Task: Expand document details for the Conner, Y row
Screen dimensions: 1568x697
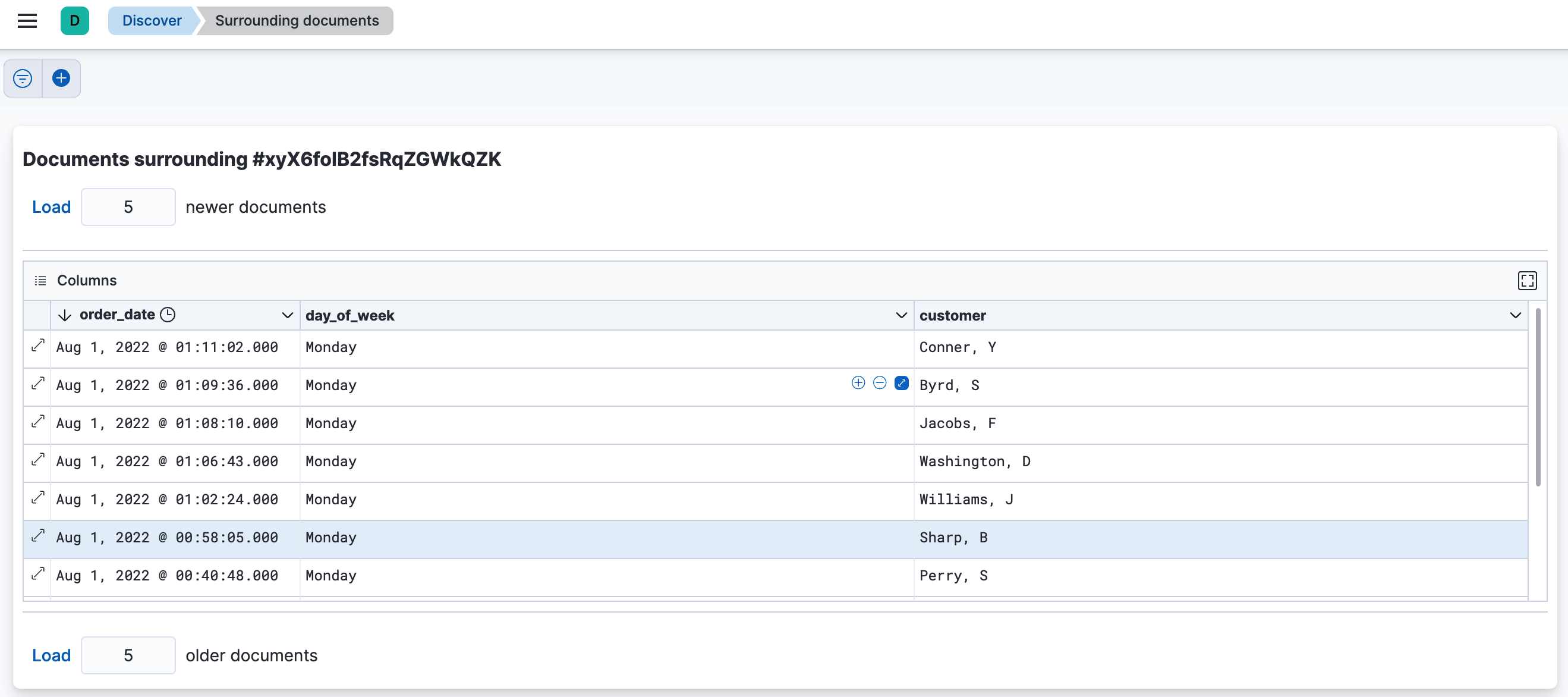Action: (x=37, y=346)
